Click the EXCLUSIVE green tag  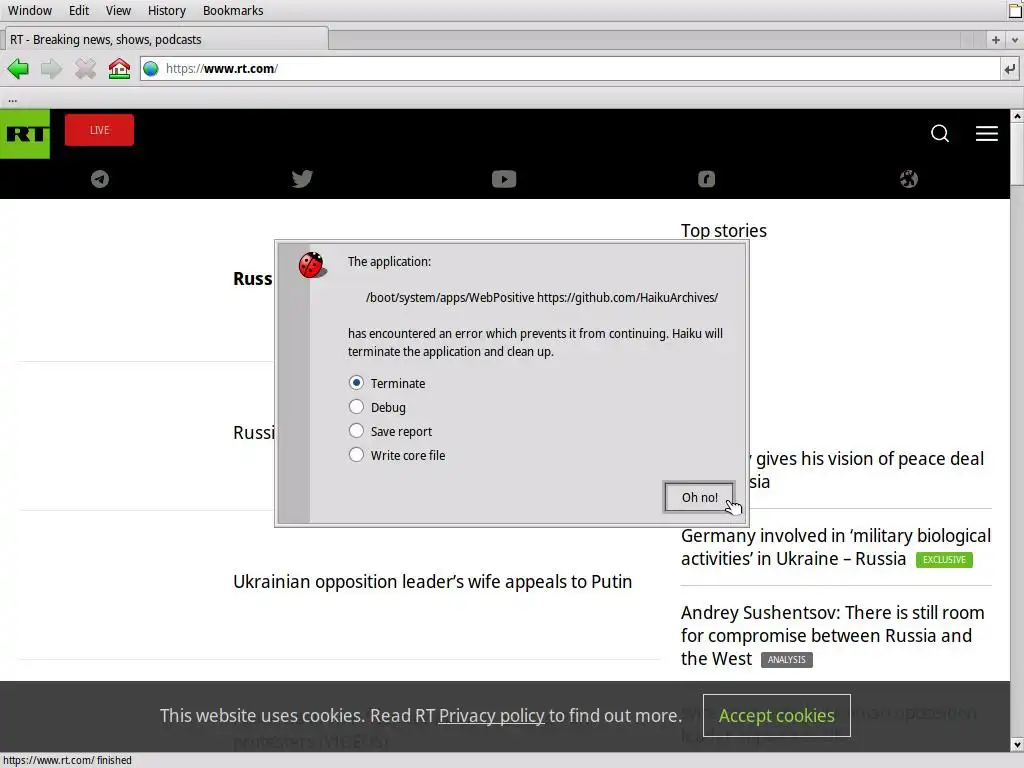pos(944,560)
